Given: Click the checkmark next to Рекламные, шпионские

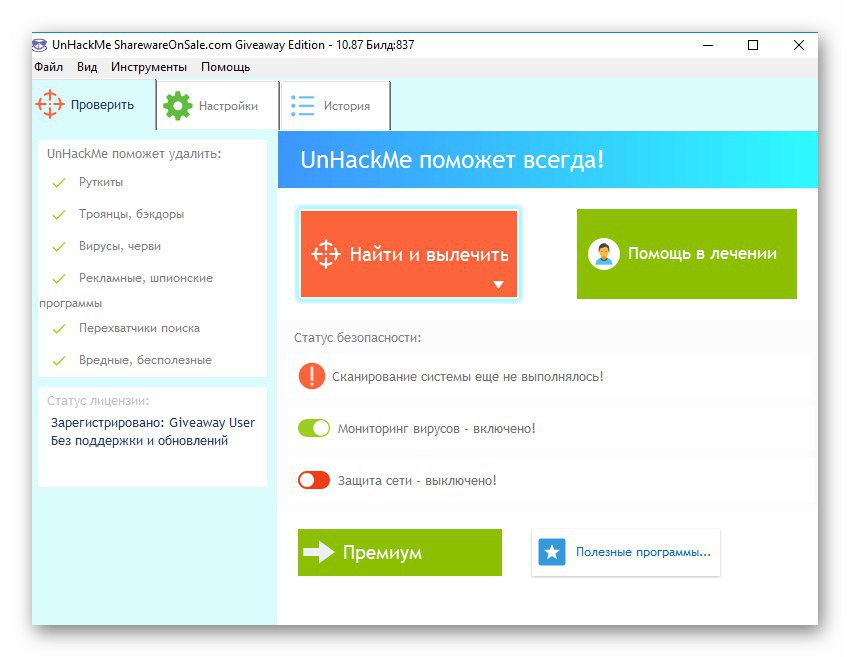Looking at the screenshot, I should 59,279.
